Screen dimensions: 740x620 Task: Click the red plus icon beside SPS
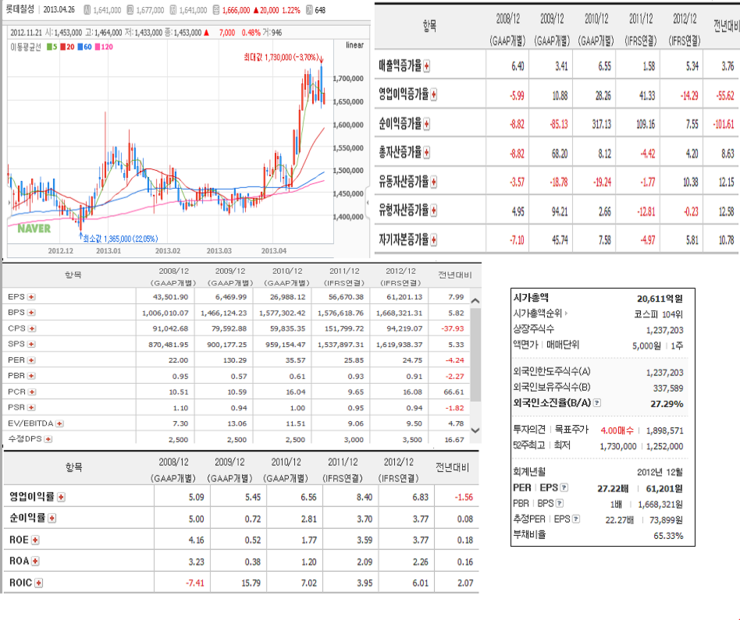31,344
